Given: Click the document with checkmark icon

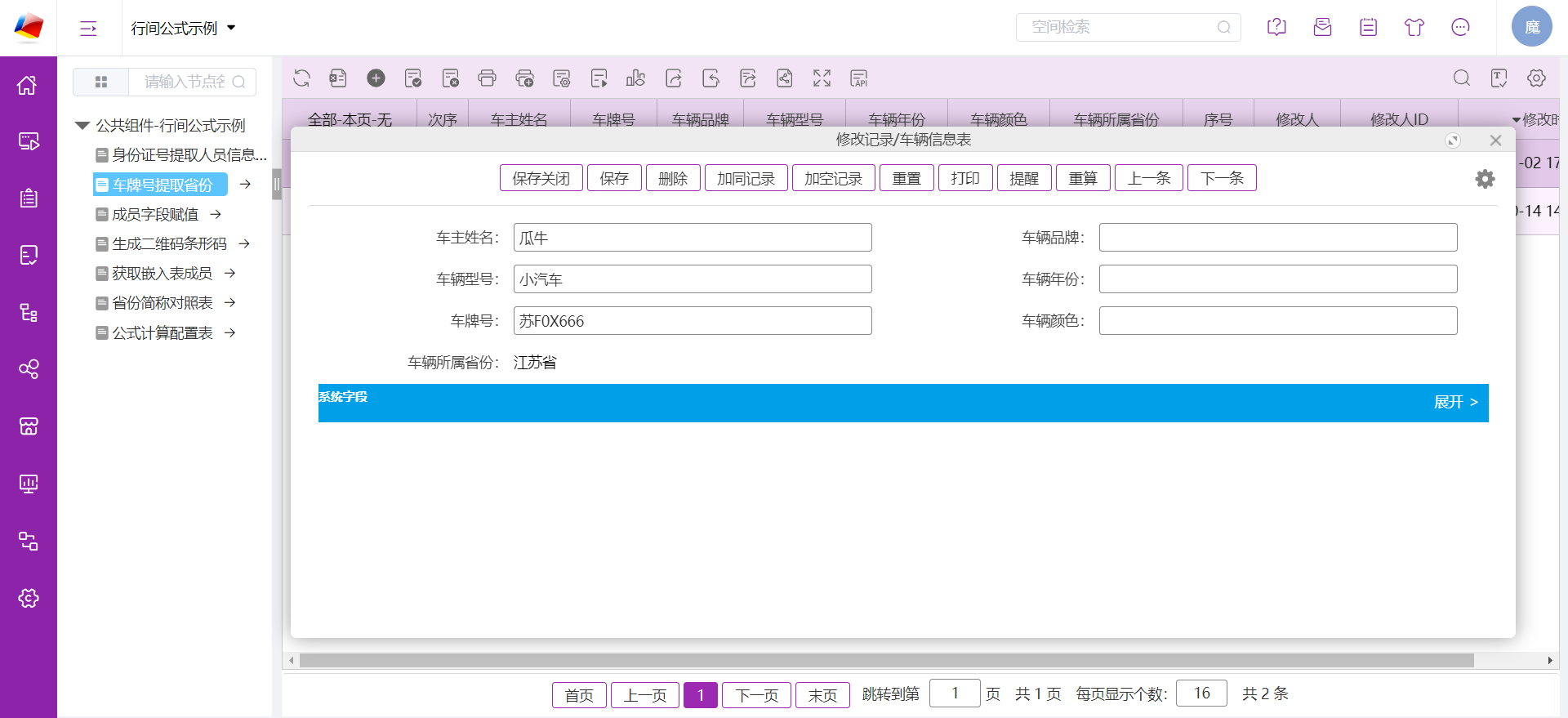Looking at the screenshot, I should point(413,78).
